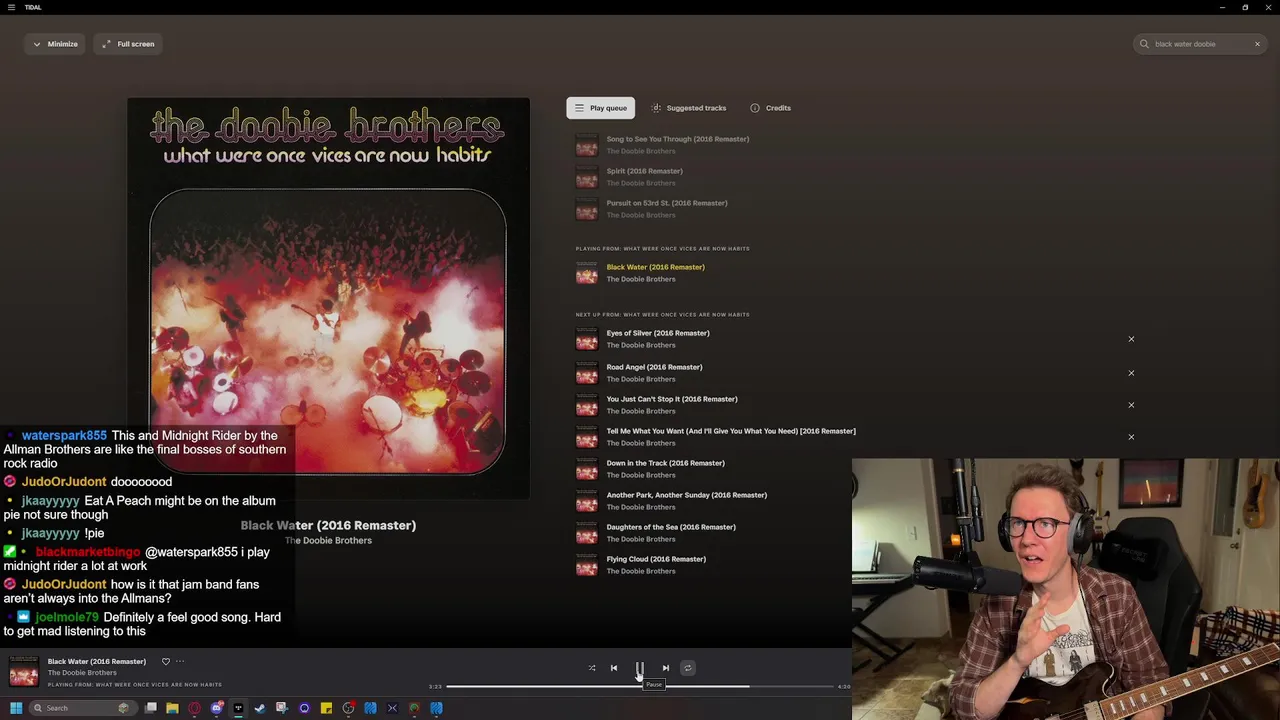Play Pursuit on 53rd St. in queue
Viewport: 1280px width, 720px height.
tap(666, 203)
